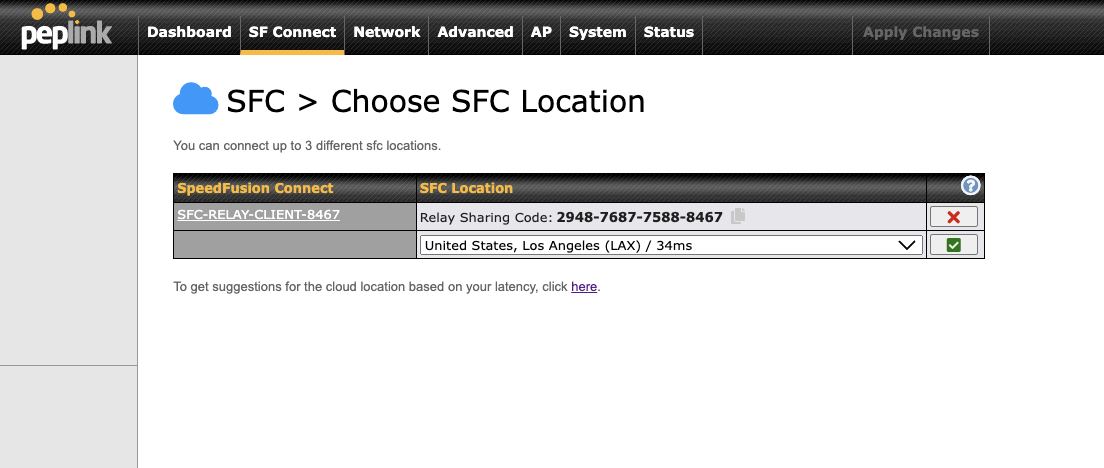Open the System tab
This screenshot has height=468, width=1104.
597,32
